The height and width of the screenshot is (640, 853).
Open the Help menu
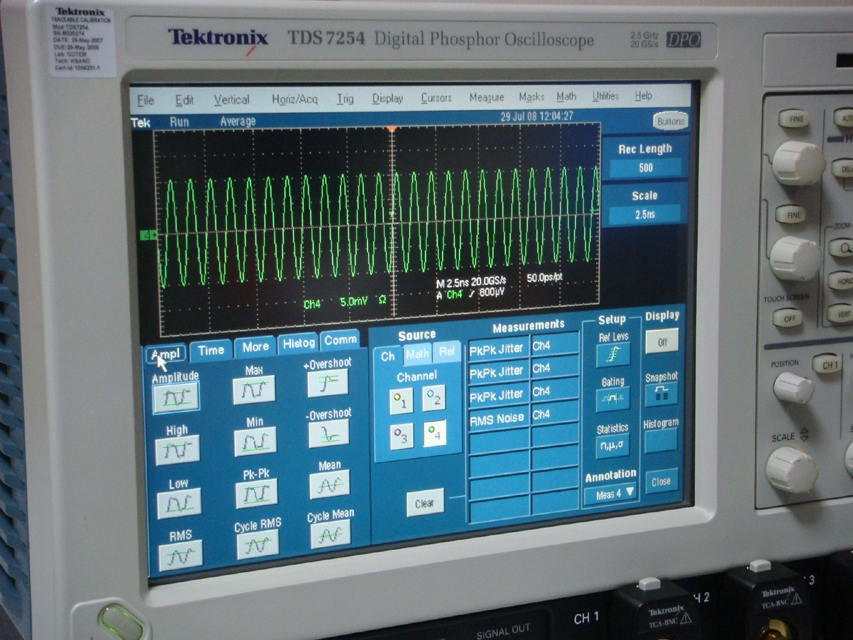644,95
